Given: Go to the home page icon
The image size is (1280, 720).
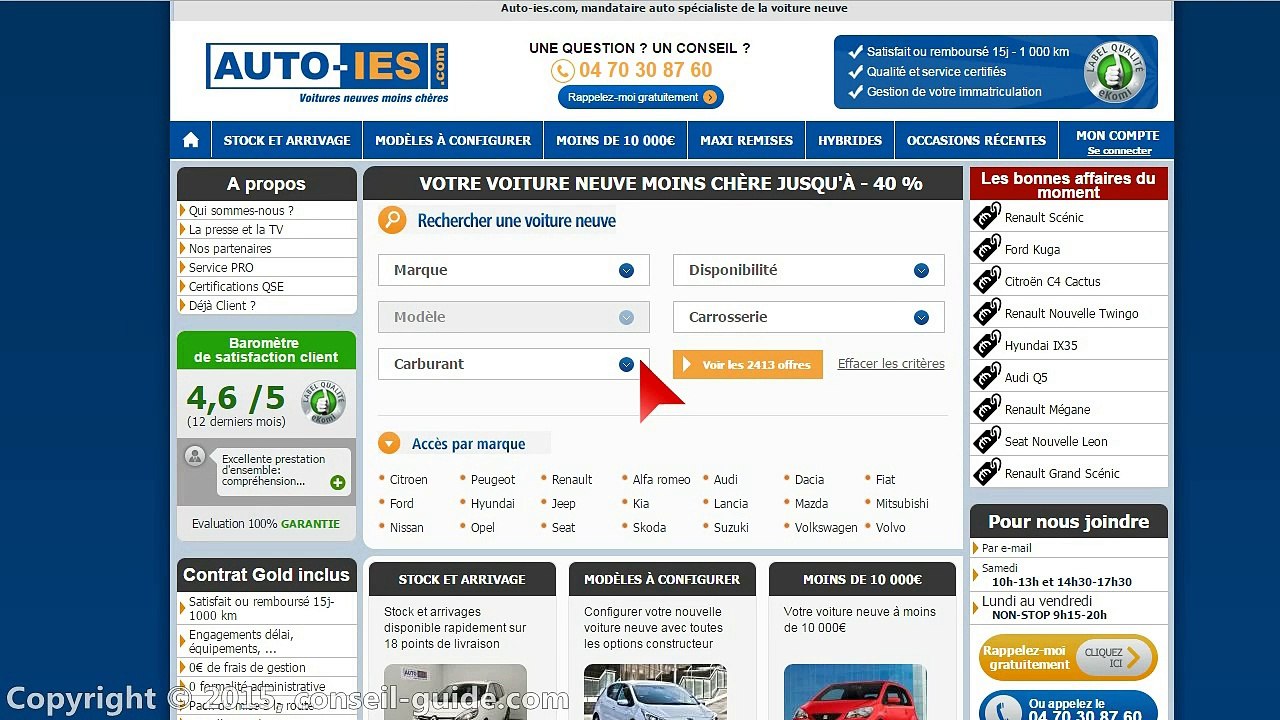Looking at the screenshot, I should 191,140.
